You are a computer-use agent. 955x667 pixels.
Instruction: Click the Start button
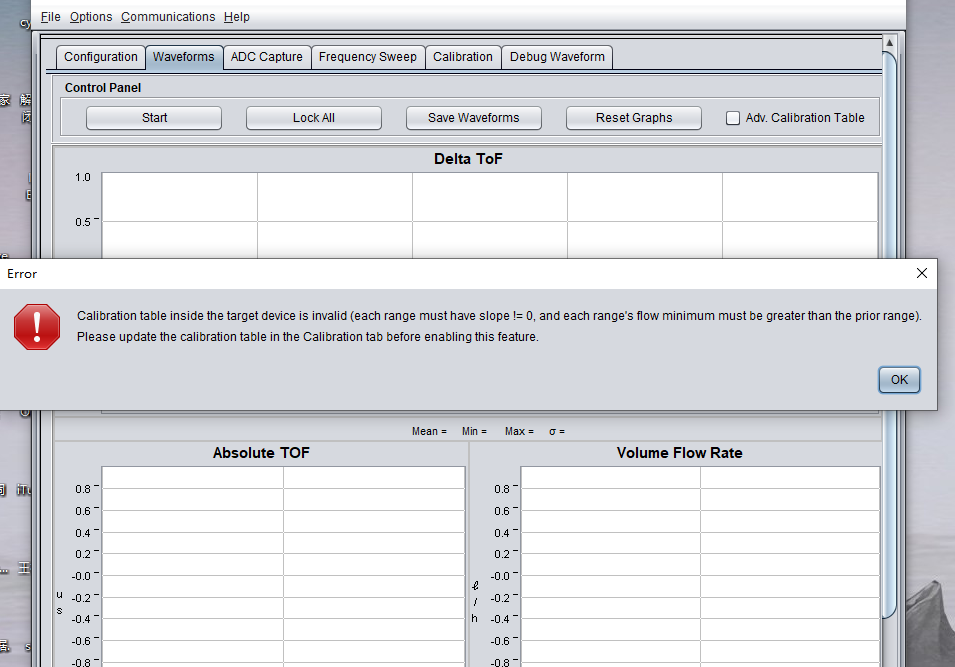tap(154, 118)
